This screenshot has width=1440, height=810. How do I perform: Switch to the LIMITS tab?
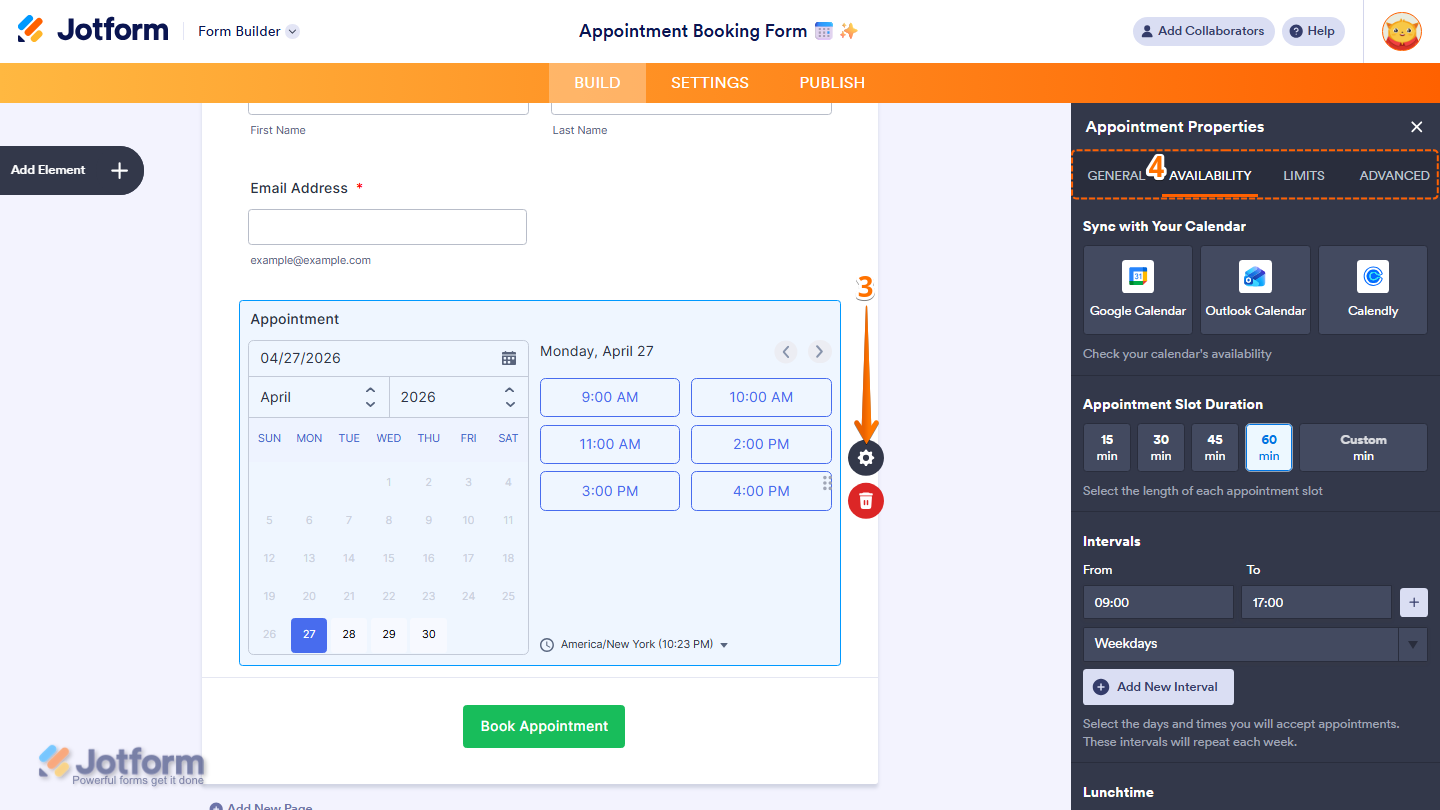[x=1303, y=175]
